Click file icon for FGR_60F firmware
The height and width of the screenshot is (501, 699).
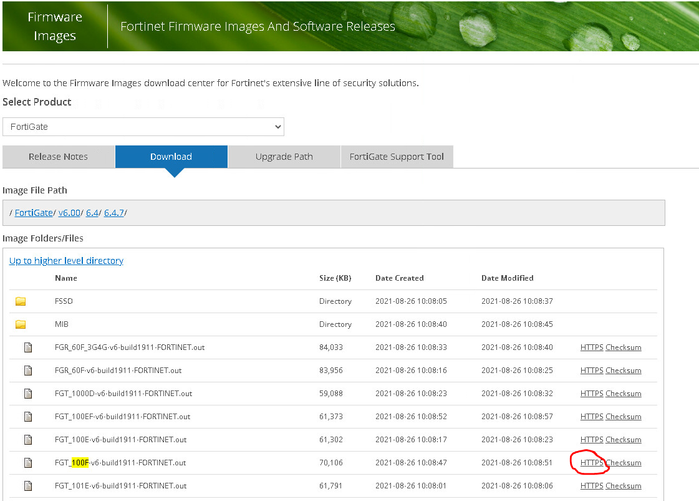[28, 370]
